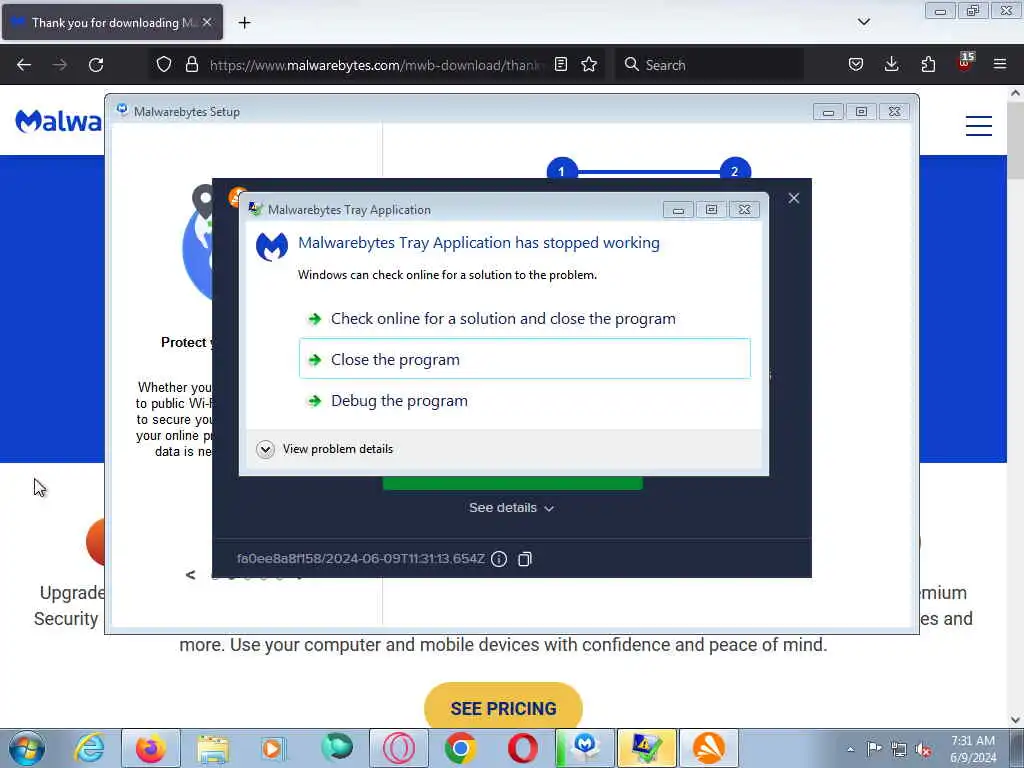This screenshot has width=1024, height=768.
Task: Expand View problem details
Action: tap(325, 449)
